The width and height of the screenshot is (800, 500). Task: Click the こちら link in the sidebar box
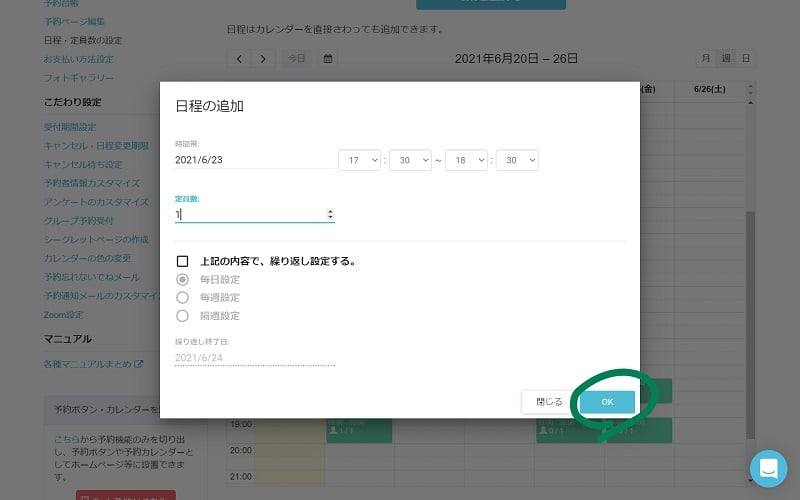(67, 439)
